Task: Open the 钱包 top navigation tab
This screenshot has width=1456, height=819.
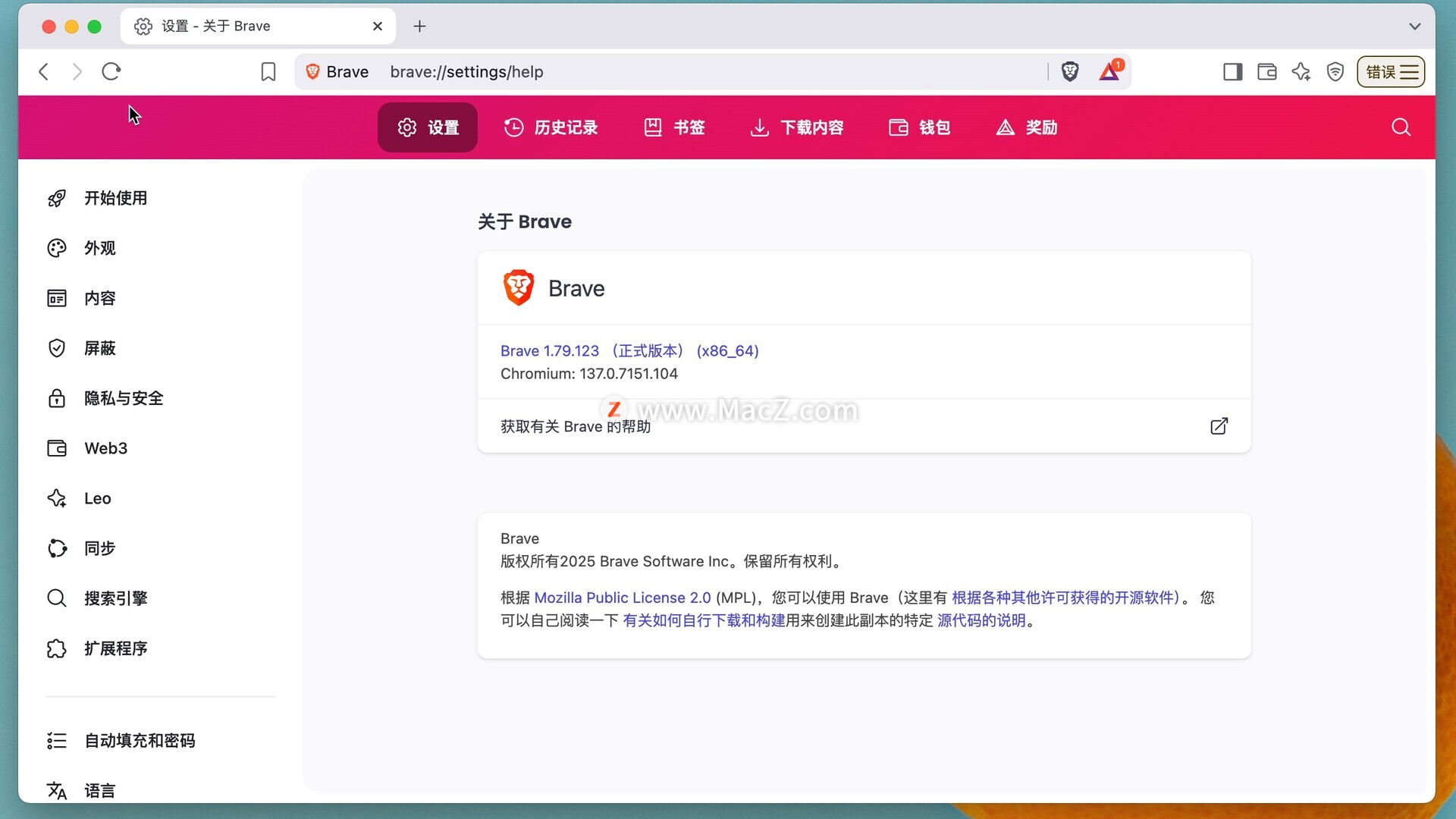Action: tap(920, 127)
